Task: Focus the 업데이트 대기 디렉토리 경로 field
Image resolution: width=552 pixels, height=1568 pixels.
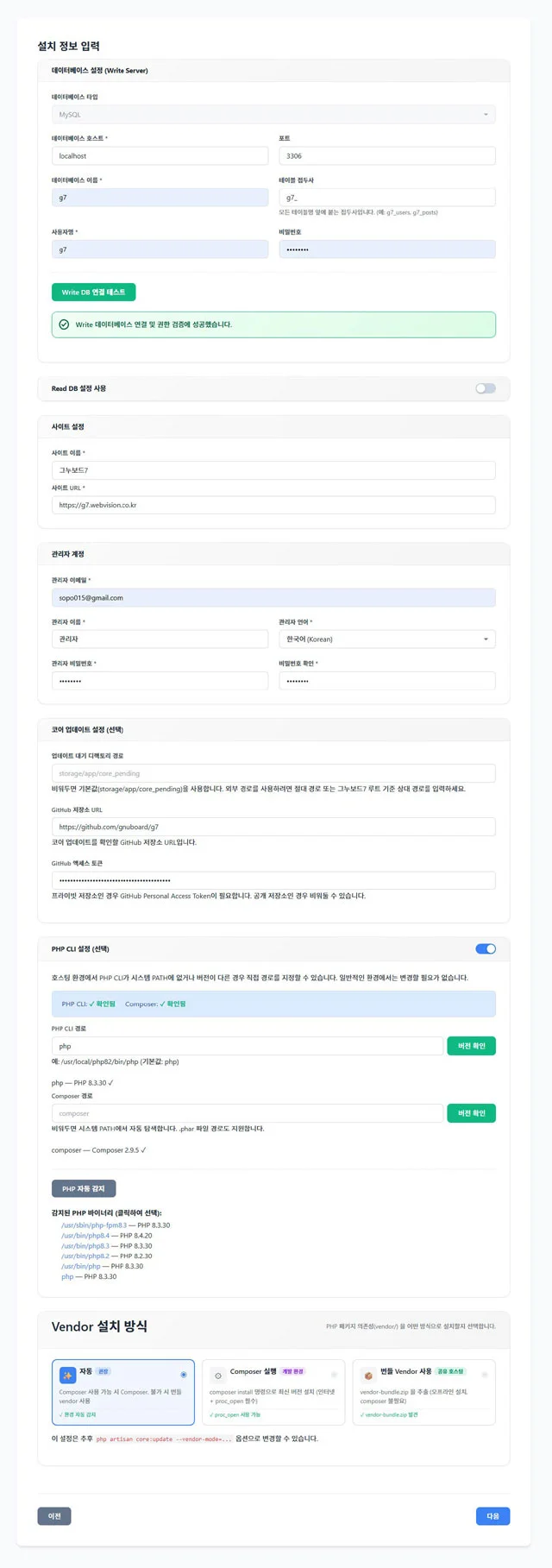Action: coord(273,773)
